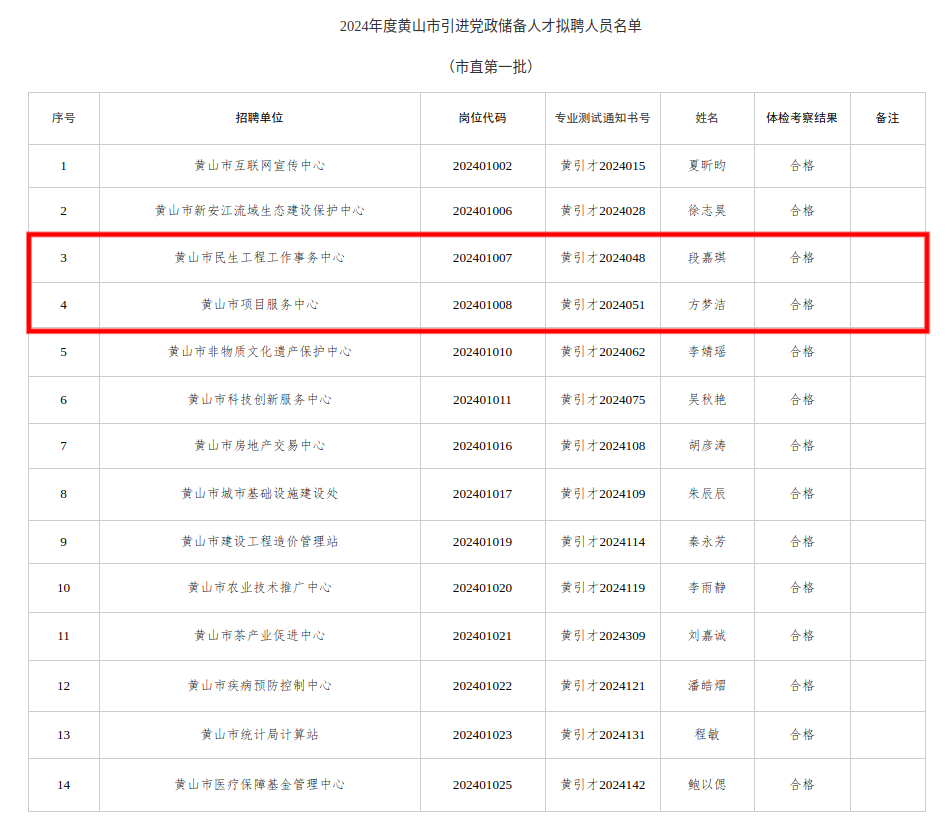Viewport: 949px width, 836px height.
Task: Click the page title '2024年度黄山市引进党政储备人才拟聘人员名单'
Action: click(x=490, y=26)
